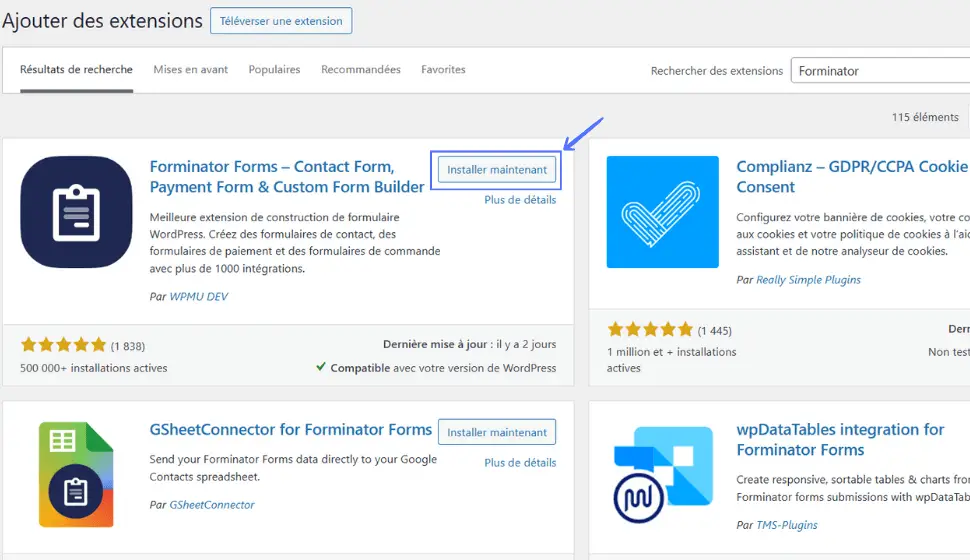Install Forminator Forms with Installer maintenant

[497, 170]
